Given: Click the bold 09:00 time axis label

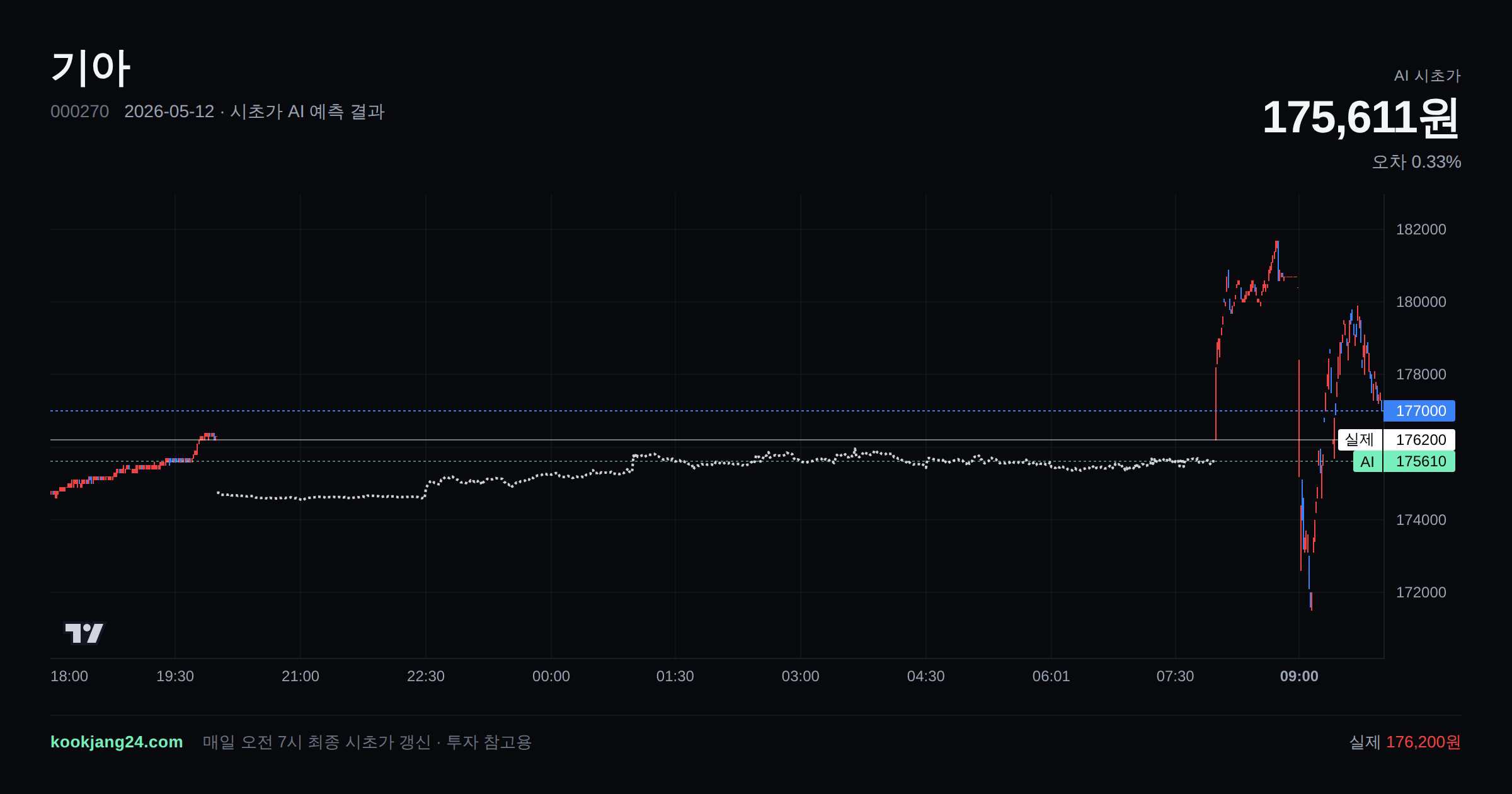Looking at the screenshot, I should [x=1299, y=676].
